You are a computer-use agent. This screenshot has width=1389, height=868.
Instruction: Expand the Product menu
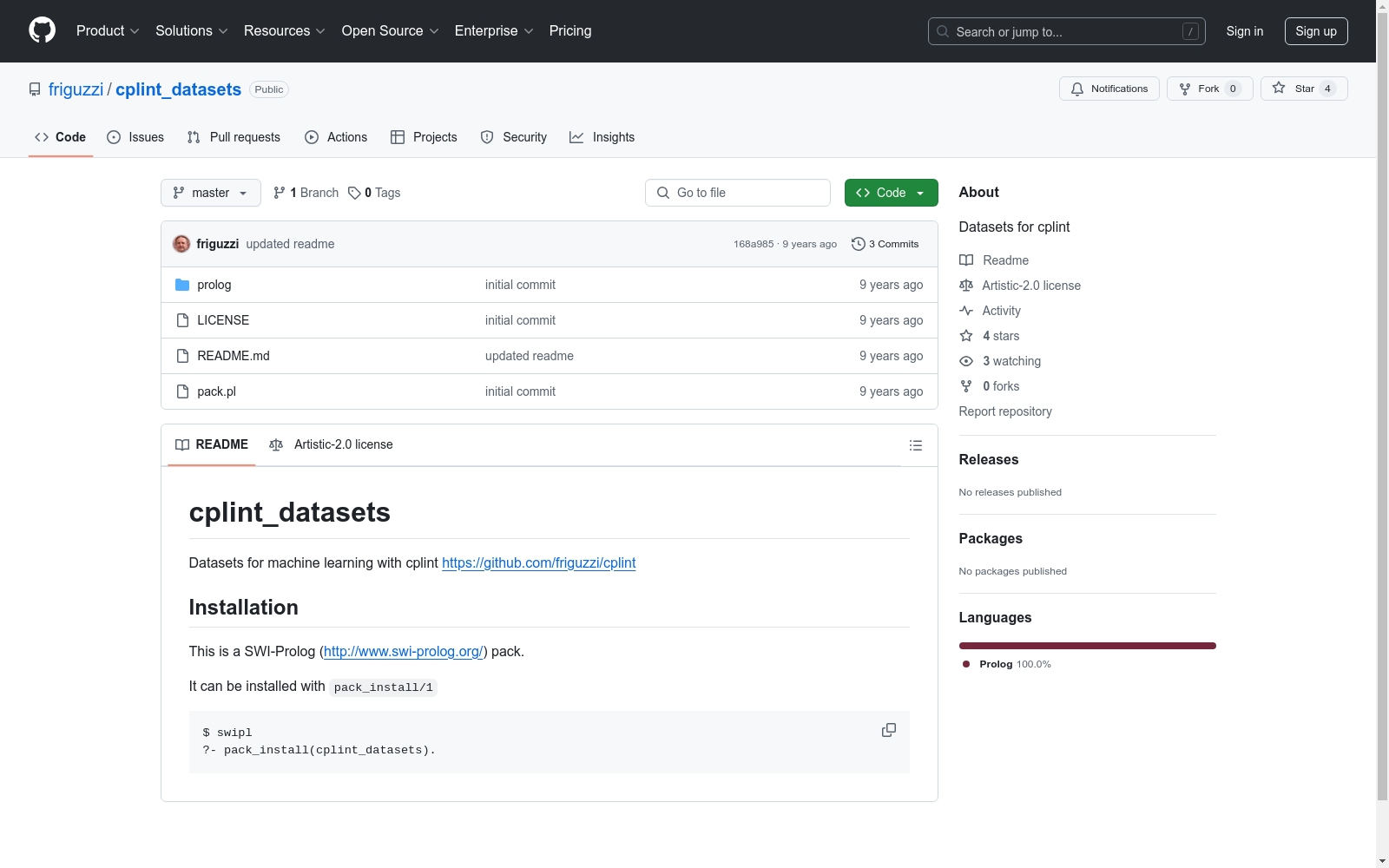[108, 31]
